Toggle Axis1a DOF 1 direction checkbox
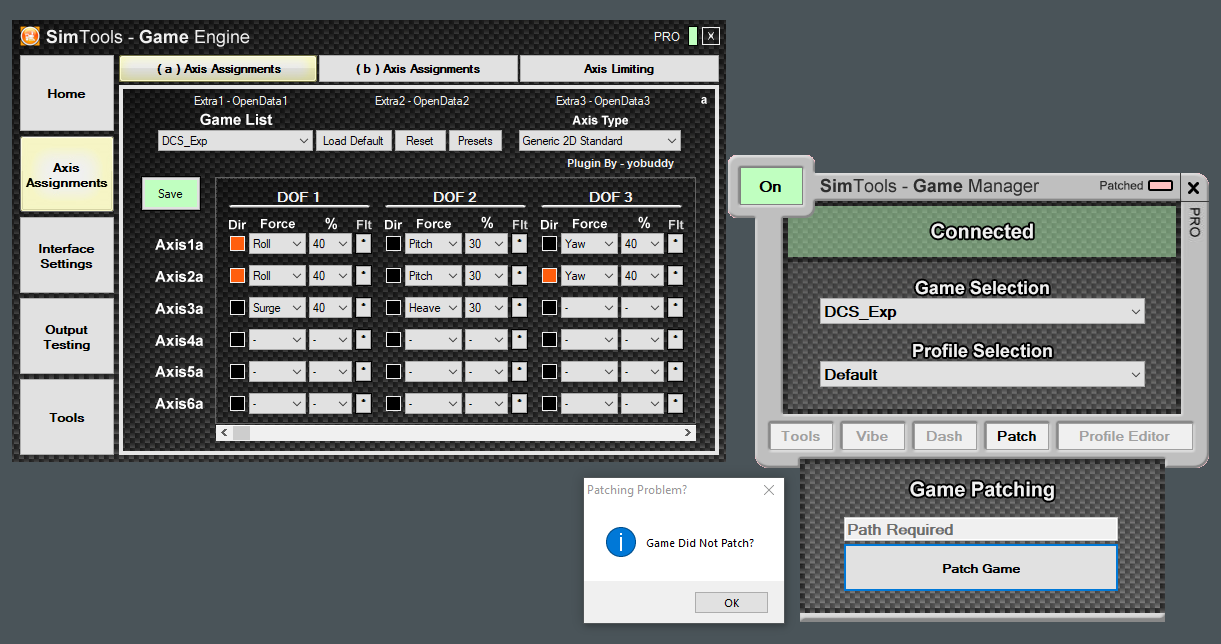Screen dimensions: 1221x644 (x=237, y=243)
